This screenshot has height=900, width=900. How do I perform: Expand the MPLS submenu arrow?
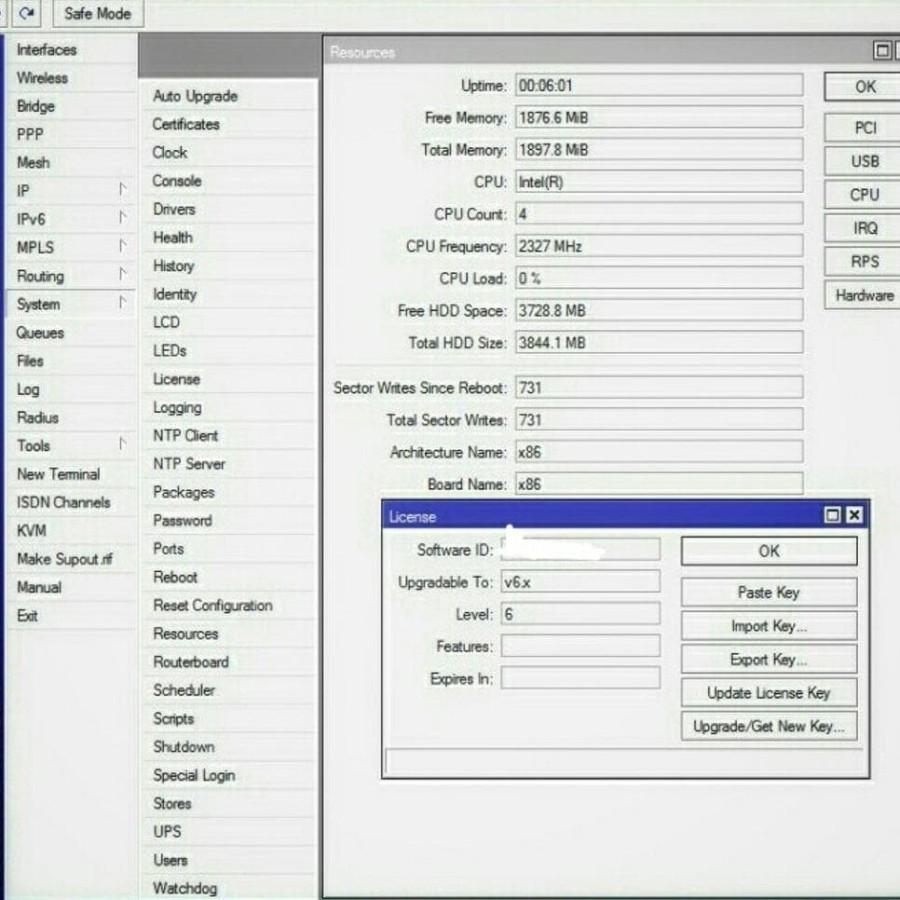[x=122, y=246]
